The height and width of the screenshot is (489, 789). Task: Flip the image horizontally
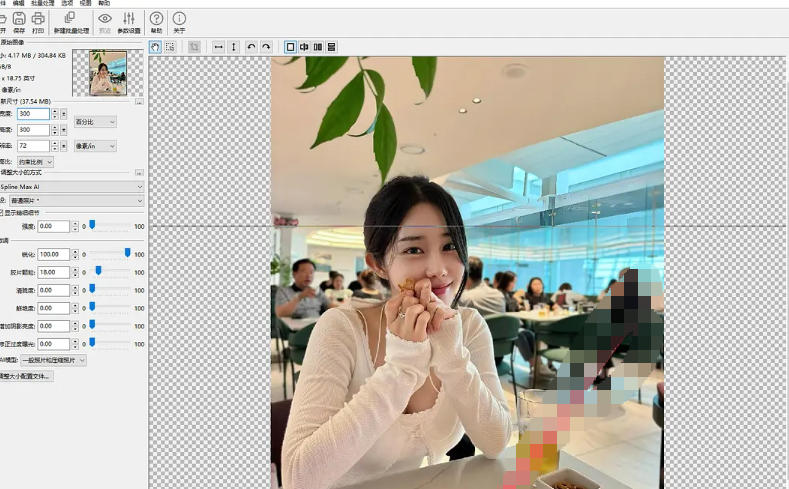[218, 47]
